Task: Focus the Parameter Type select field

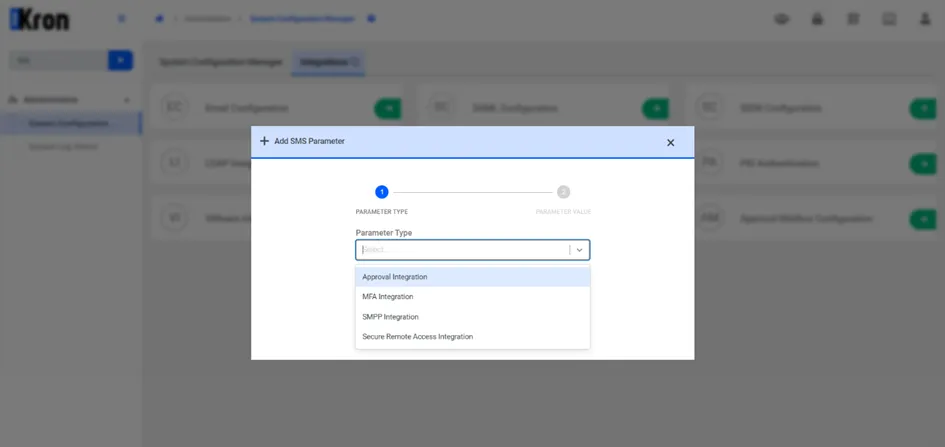Action: (472, 250)
